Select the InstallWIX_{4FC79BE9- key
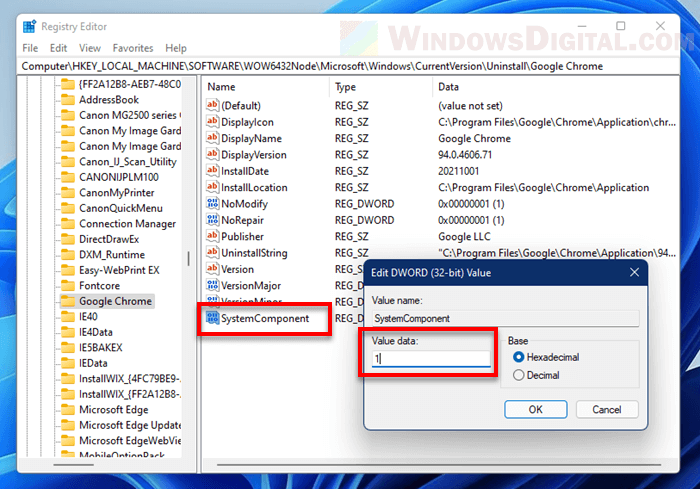The width and height of the screenshot is (700, 489). (x=129, y=379)
